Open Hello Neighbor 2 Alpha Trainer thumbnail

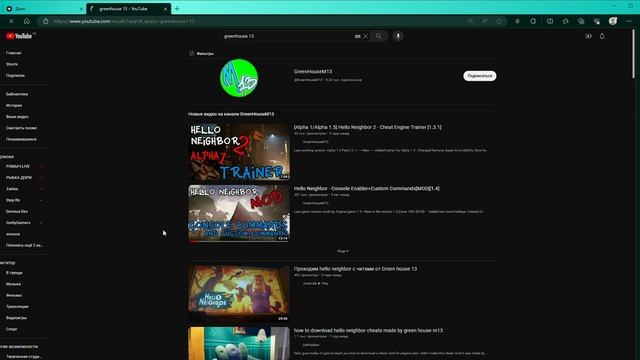[x=239, y=152]
